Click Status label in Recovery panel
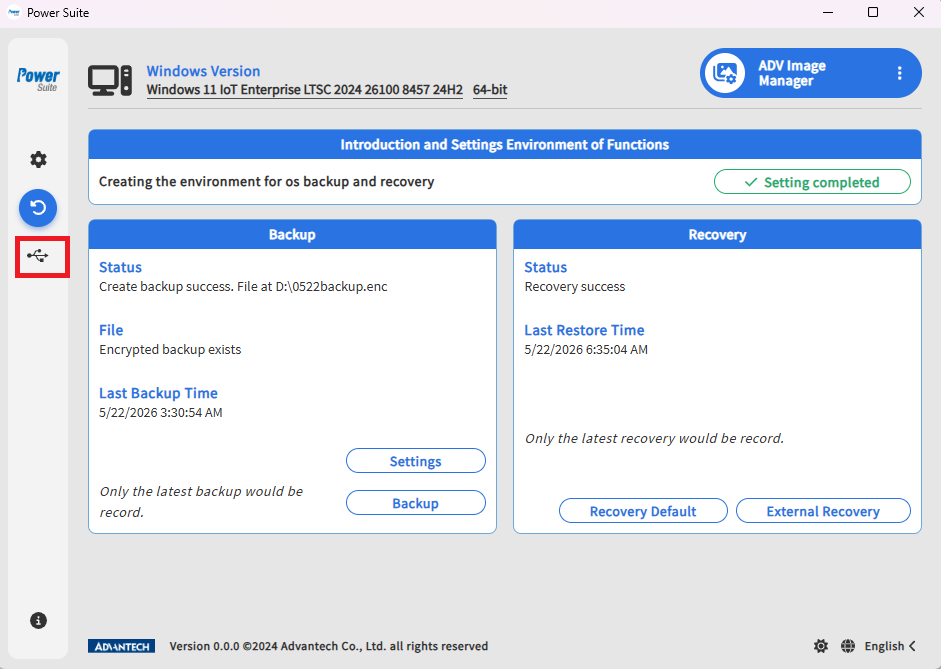 546,267
